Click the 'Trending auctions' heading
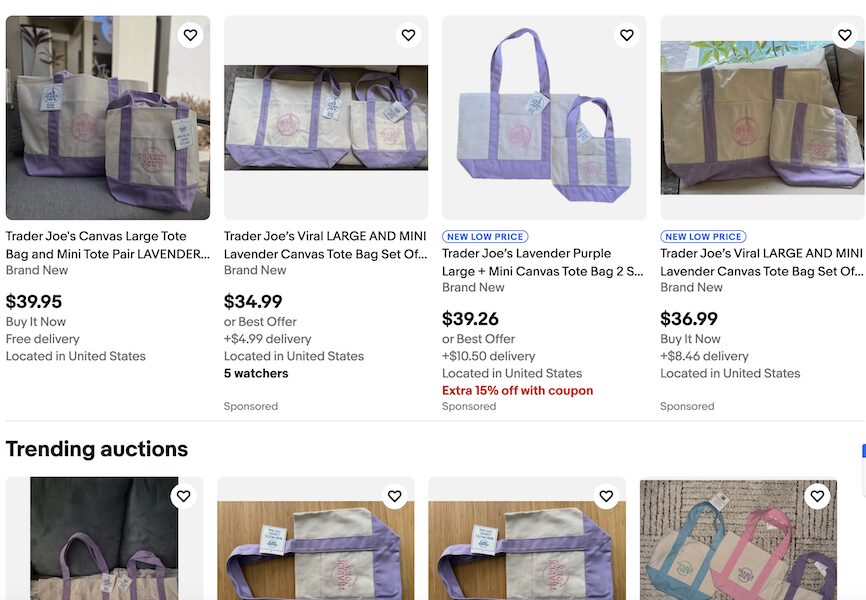This screenshot has height=600, width=866. pos(97,449)
